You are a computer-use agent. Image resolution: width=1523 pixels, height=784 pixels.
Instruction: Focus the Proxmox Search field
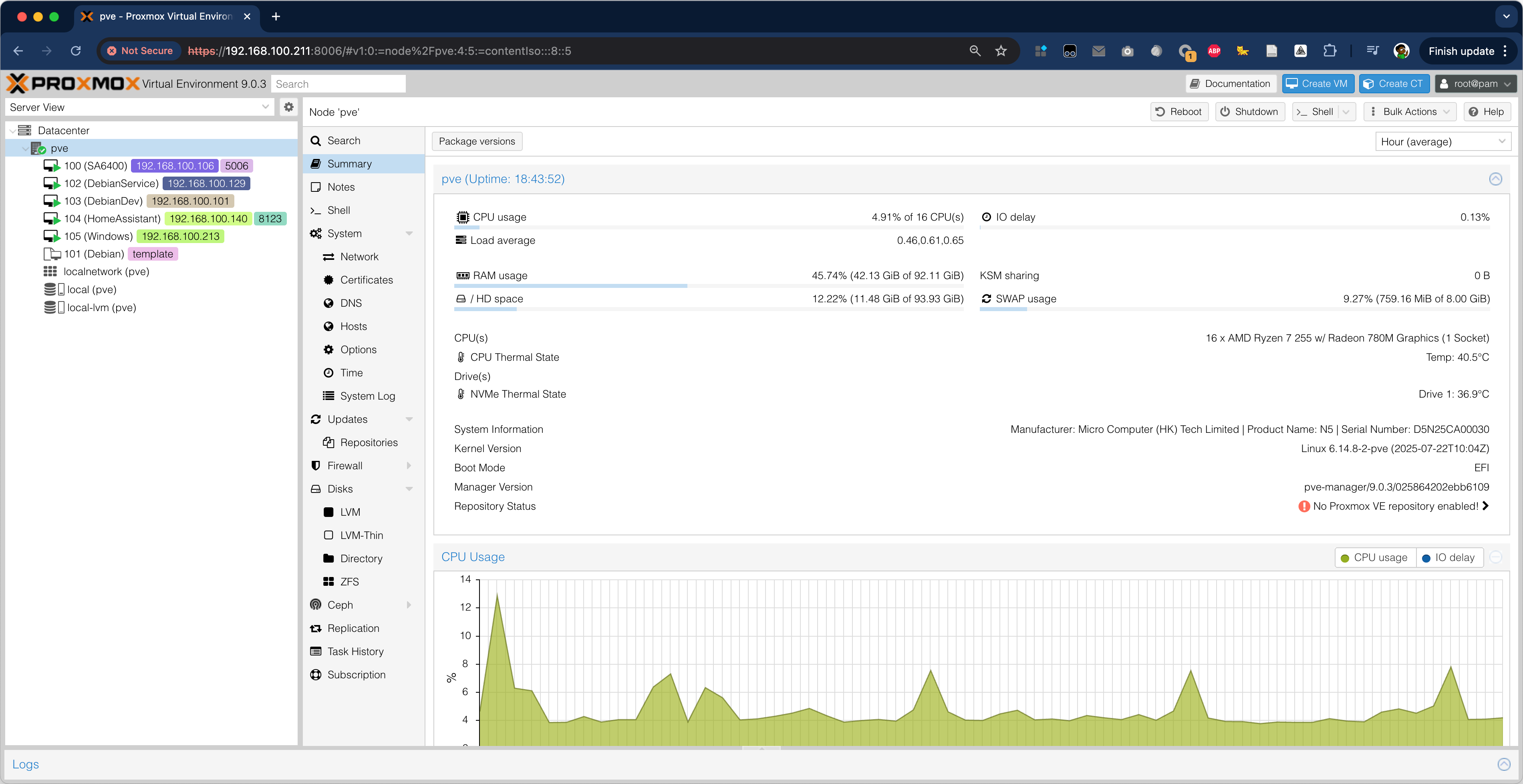(x=338, y=84)
